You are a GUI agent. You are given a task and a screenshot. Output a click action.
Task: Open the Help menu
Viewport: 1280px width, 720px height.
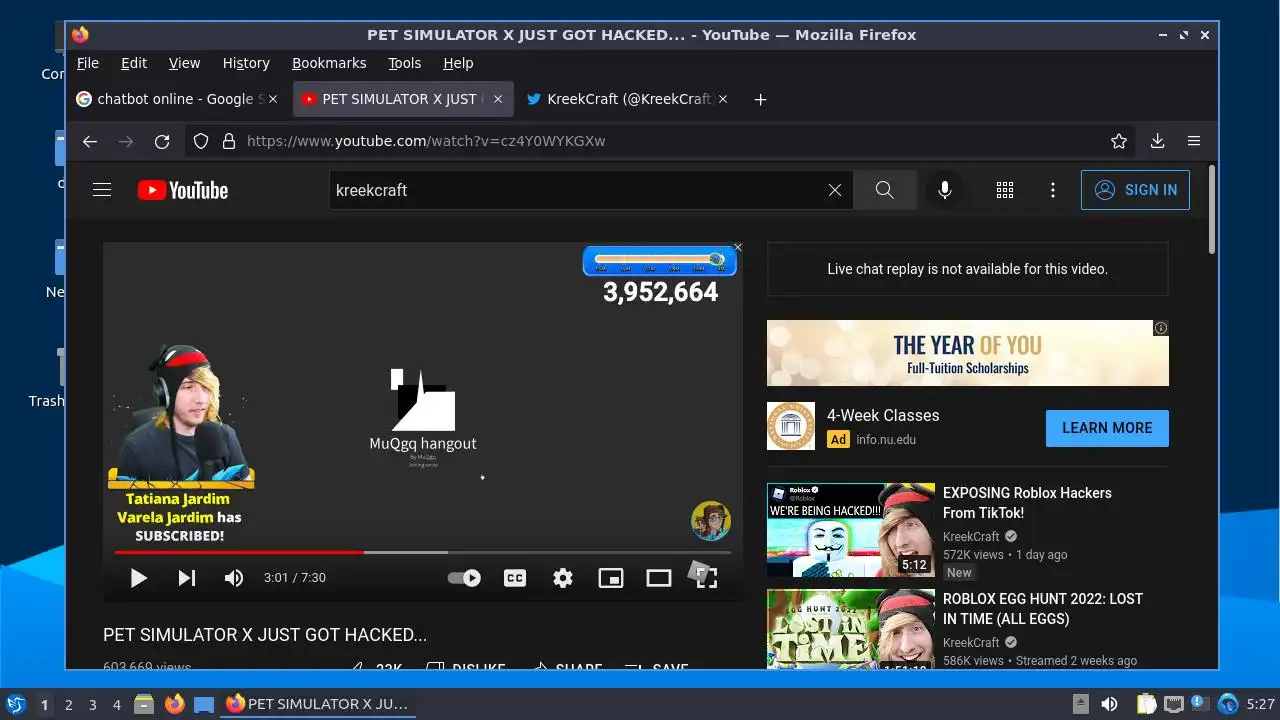pos(458,63)
